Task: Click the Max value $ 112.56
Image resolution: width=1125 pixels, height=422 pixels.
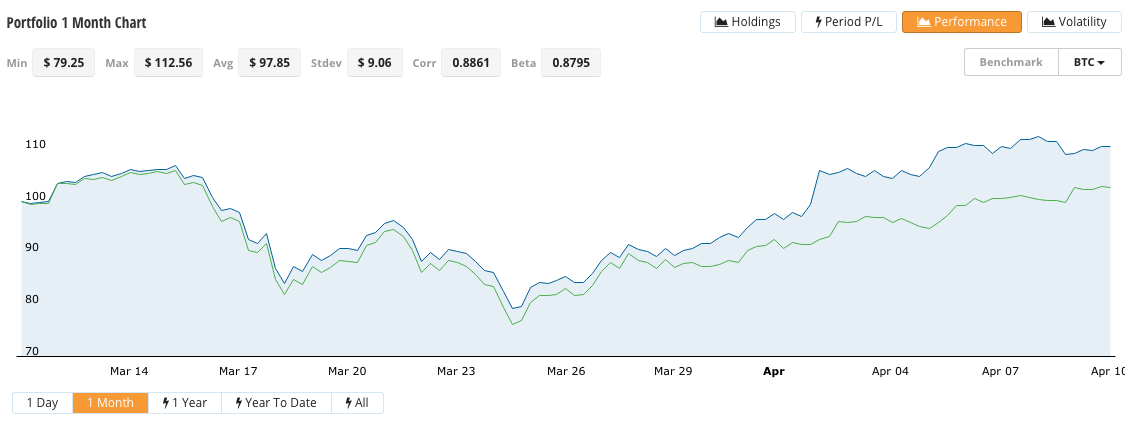Action: [x=169, y=62]
